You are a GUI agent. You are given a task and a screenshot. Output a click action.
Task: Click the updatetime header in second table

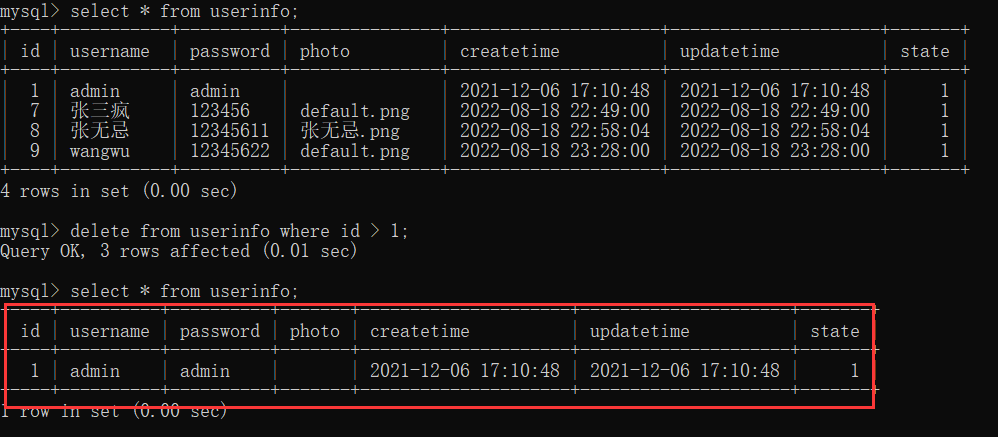(x=639, y=331)
